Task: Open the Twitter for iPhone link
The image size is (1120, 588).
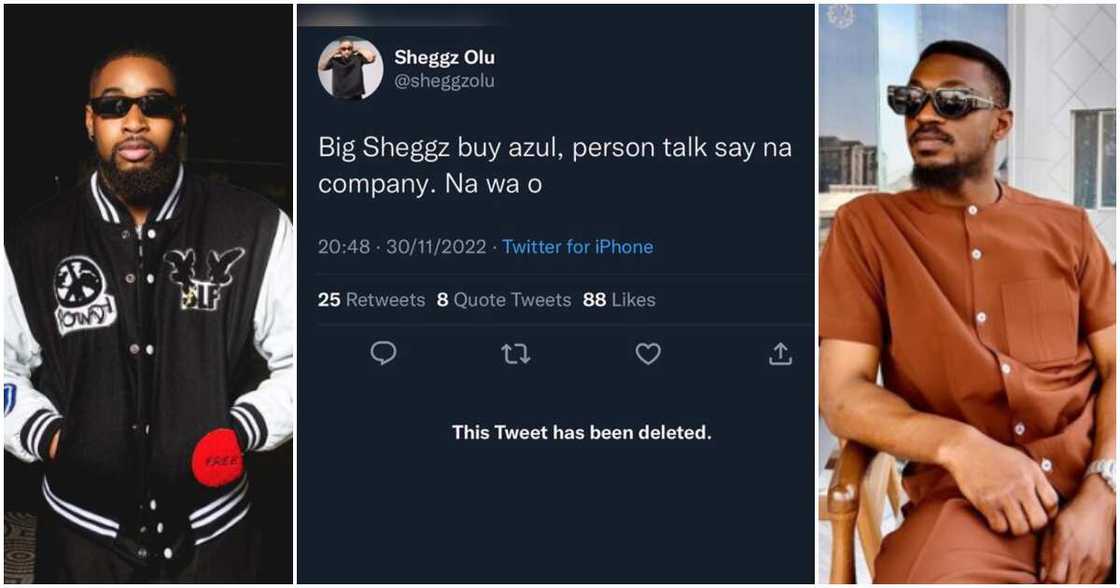Action: click(577, 246)
